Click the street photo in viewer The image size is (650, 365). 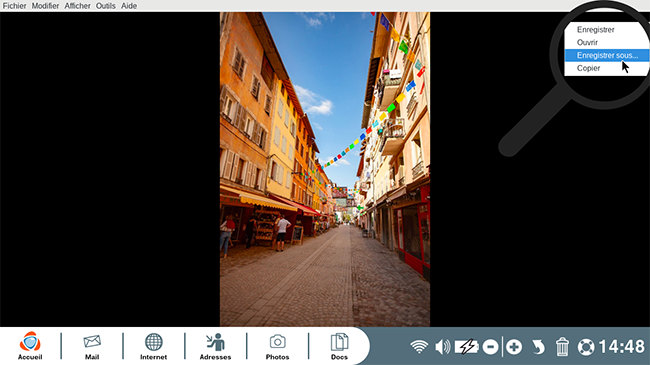pos(325,169)
